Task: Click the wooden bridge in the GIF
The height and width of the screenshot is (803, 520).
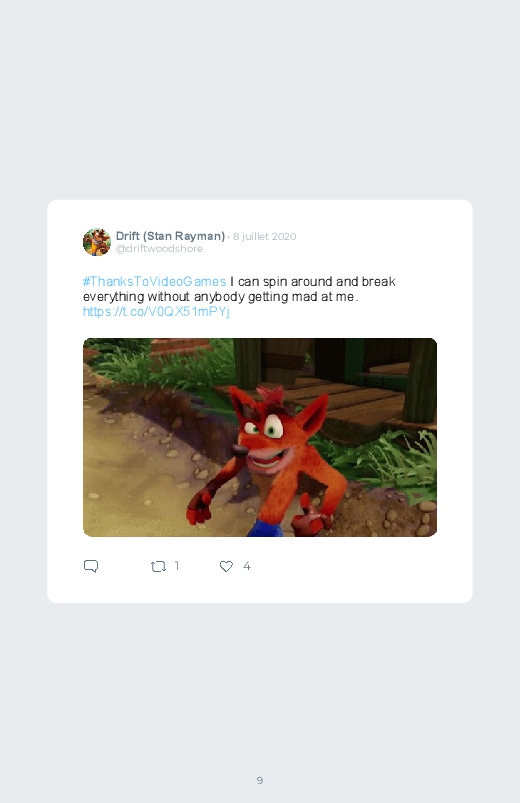Action: pyautogui.click(x=353, y=399)
